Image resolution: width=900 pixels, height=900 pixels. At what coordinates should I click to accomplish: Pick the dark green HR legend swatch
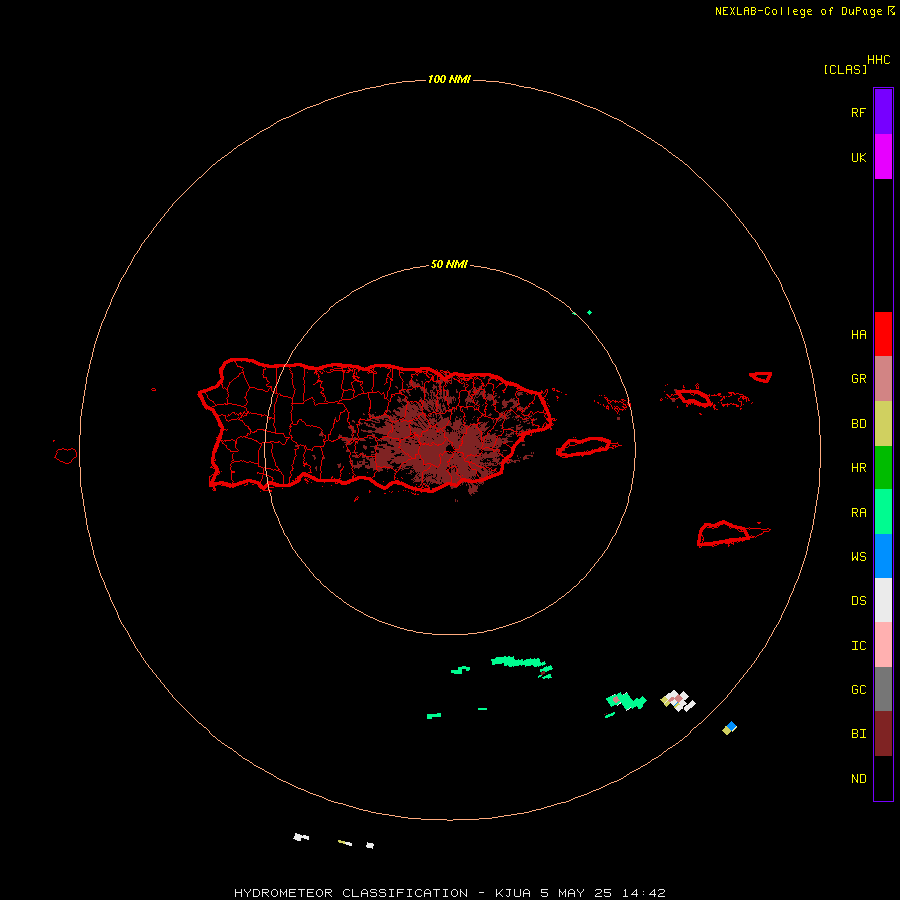coord(883,468)
